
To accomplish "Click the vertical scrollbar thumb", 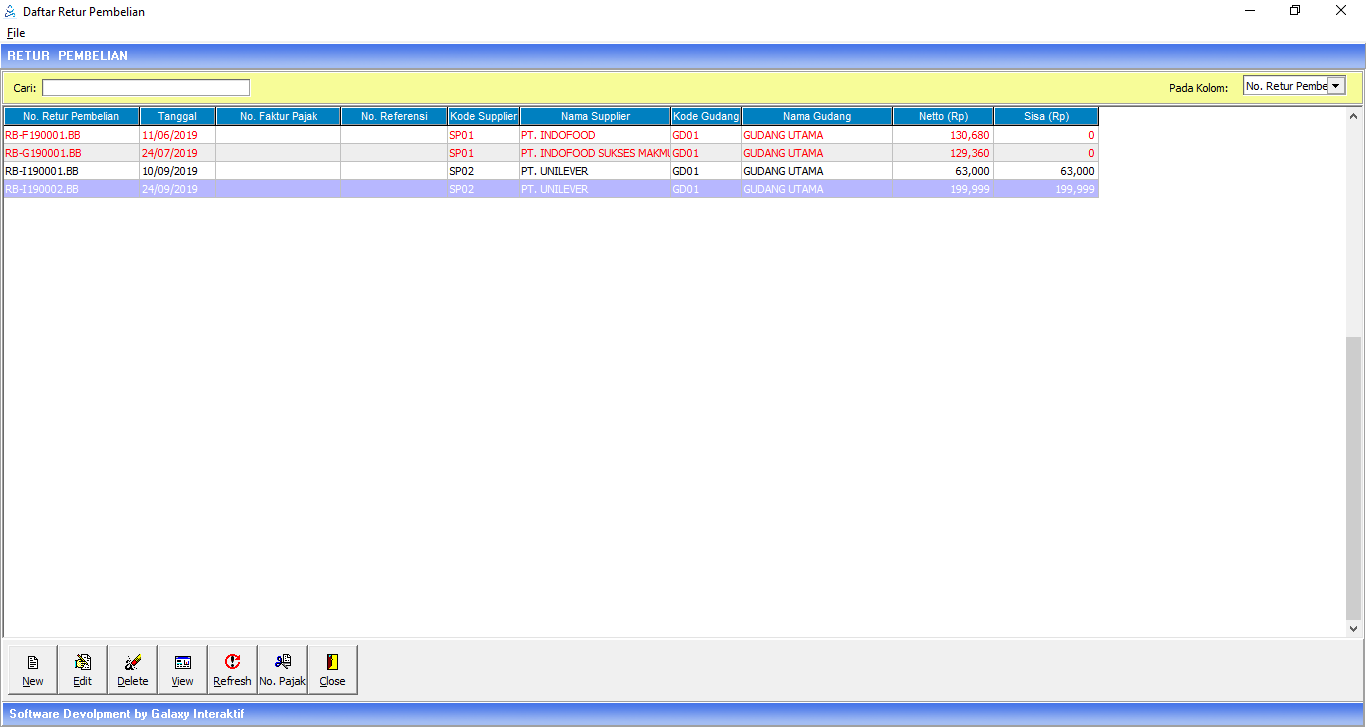I will (1354, 477).
